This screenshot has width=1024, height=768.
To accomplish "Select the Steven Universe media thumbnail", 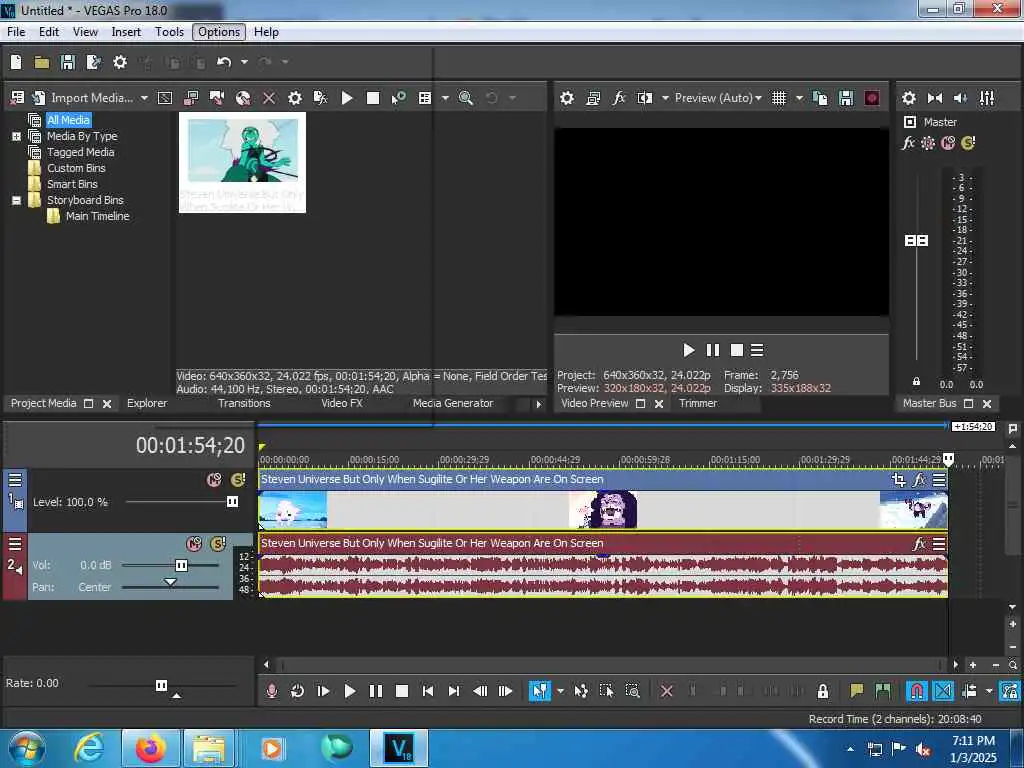I will point(242,163).
